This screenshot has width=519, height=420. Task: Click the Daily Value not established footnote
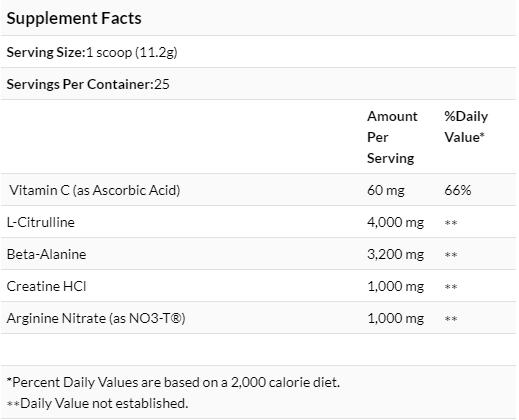click(x=97, y=403)
